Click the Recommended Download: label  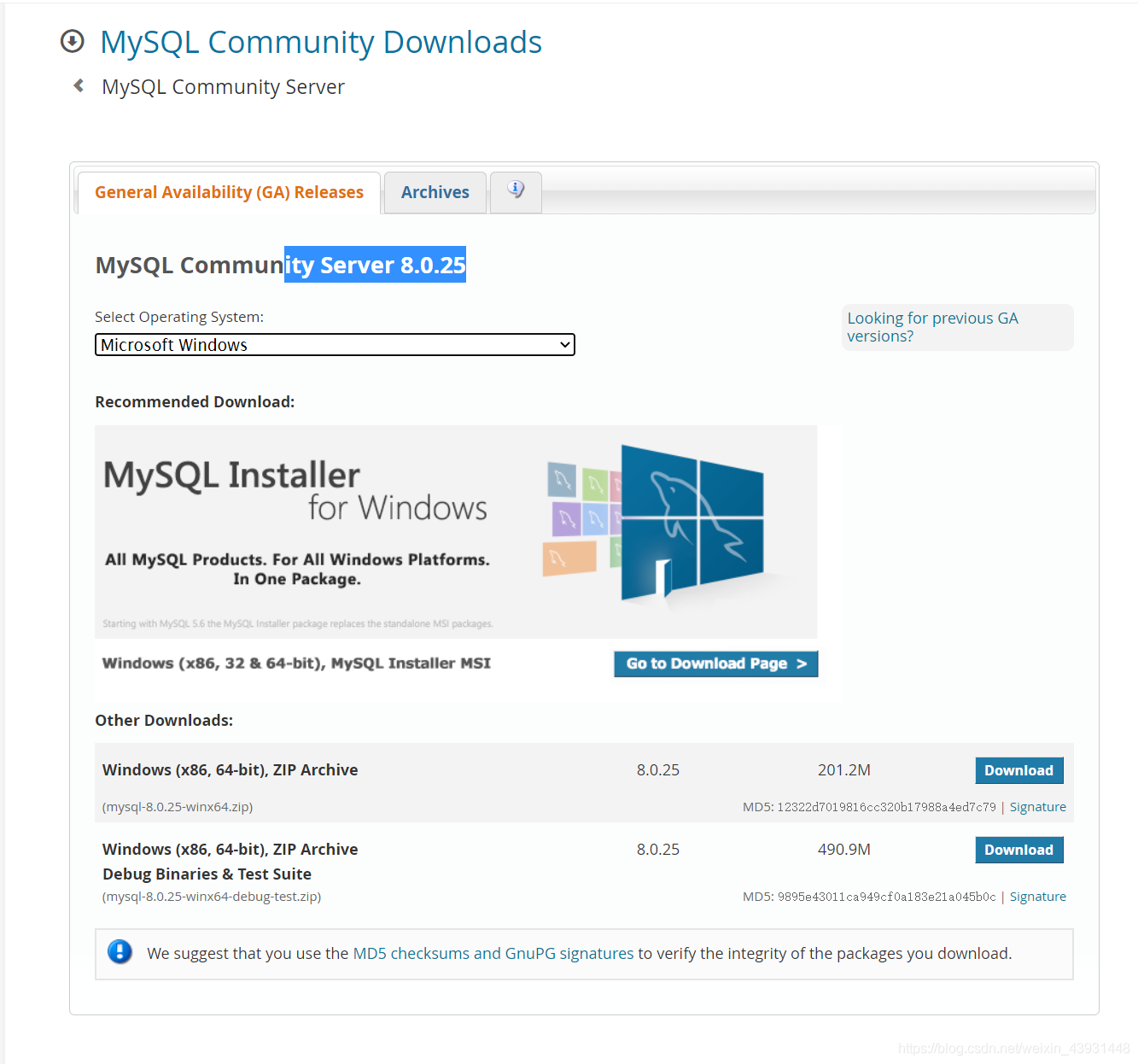[x=195, y=402]
